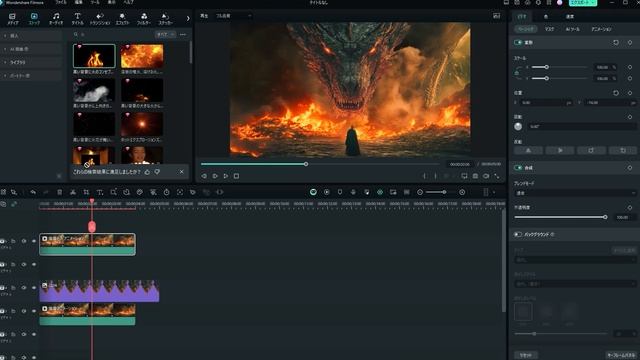Screen dimensions: 640x360
Task: Mute the top video track speaker icon
Action: [24, 241]
